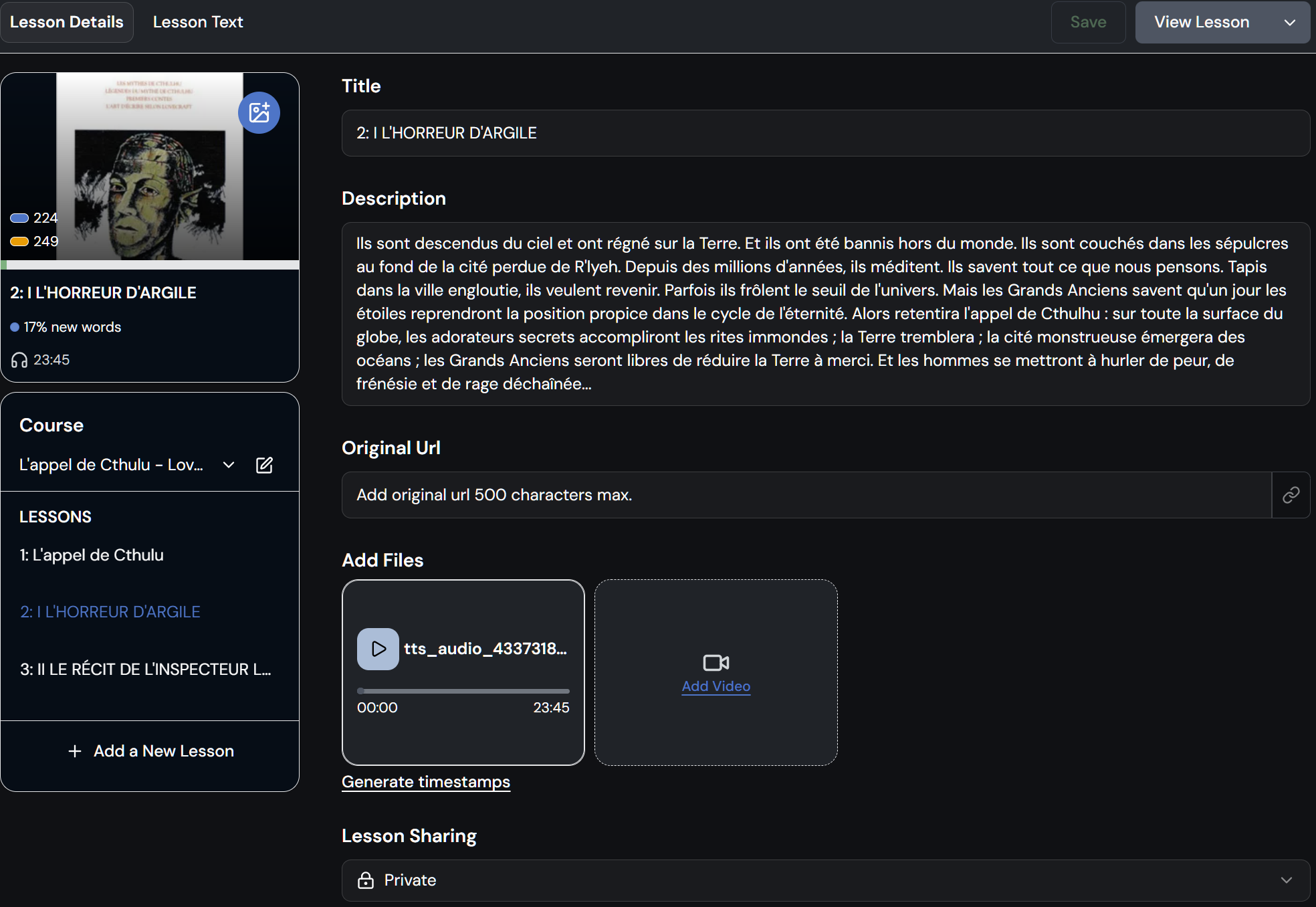The width and height of the screenshot is (1316, 907).
Task: Open lesson 3: II LE RÉCIT DE L'INSPECTEUR
Action: point(145,670)
